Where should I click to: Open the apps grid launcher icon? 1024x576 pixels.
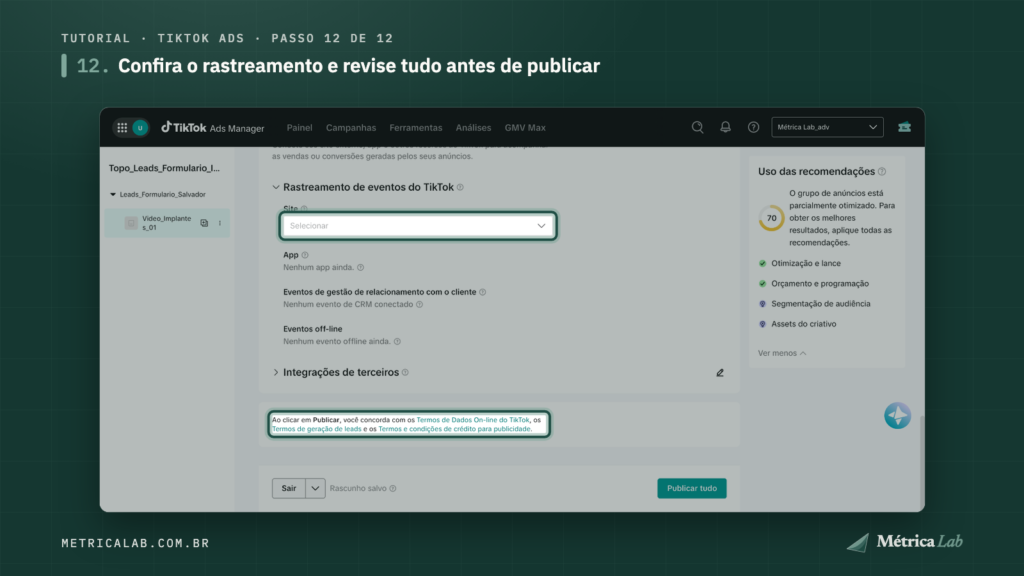click(122, 128)
